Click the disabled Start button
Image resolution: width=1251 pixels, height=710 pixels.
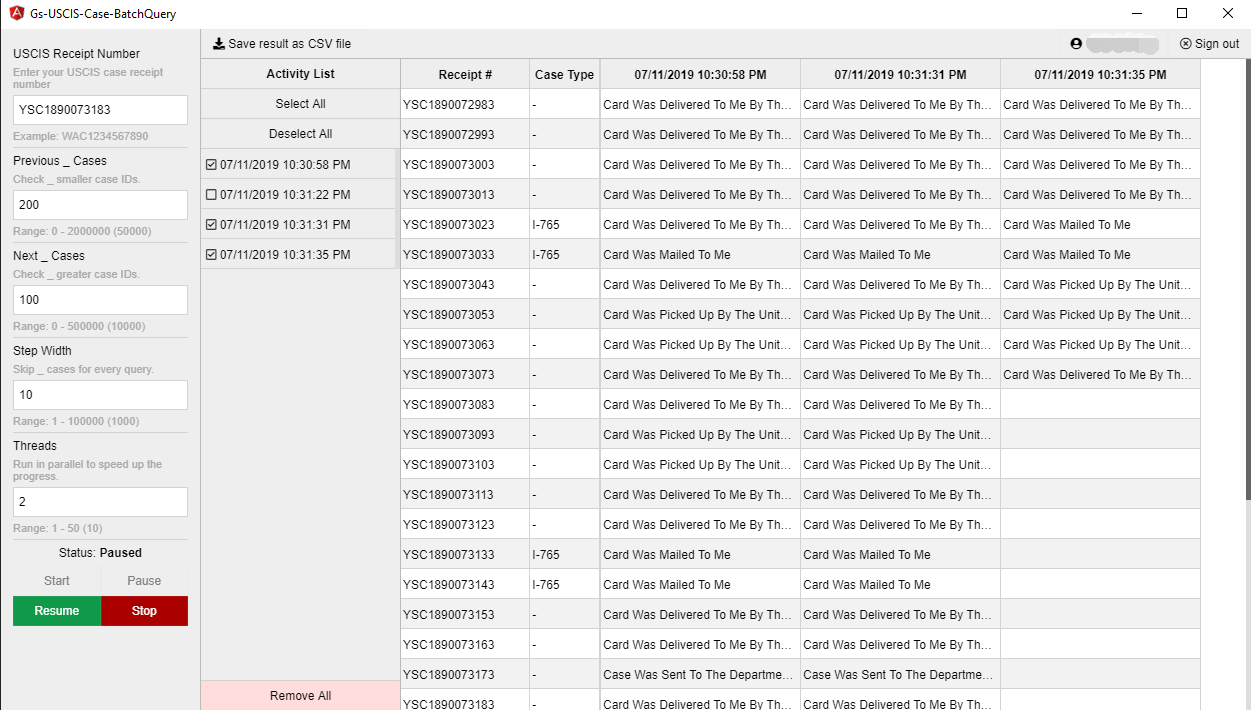pos(57,581)
